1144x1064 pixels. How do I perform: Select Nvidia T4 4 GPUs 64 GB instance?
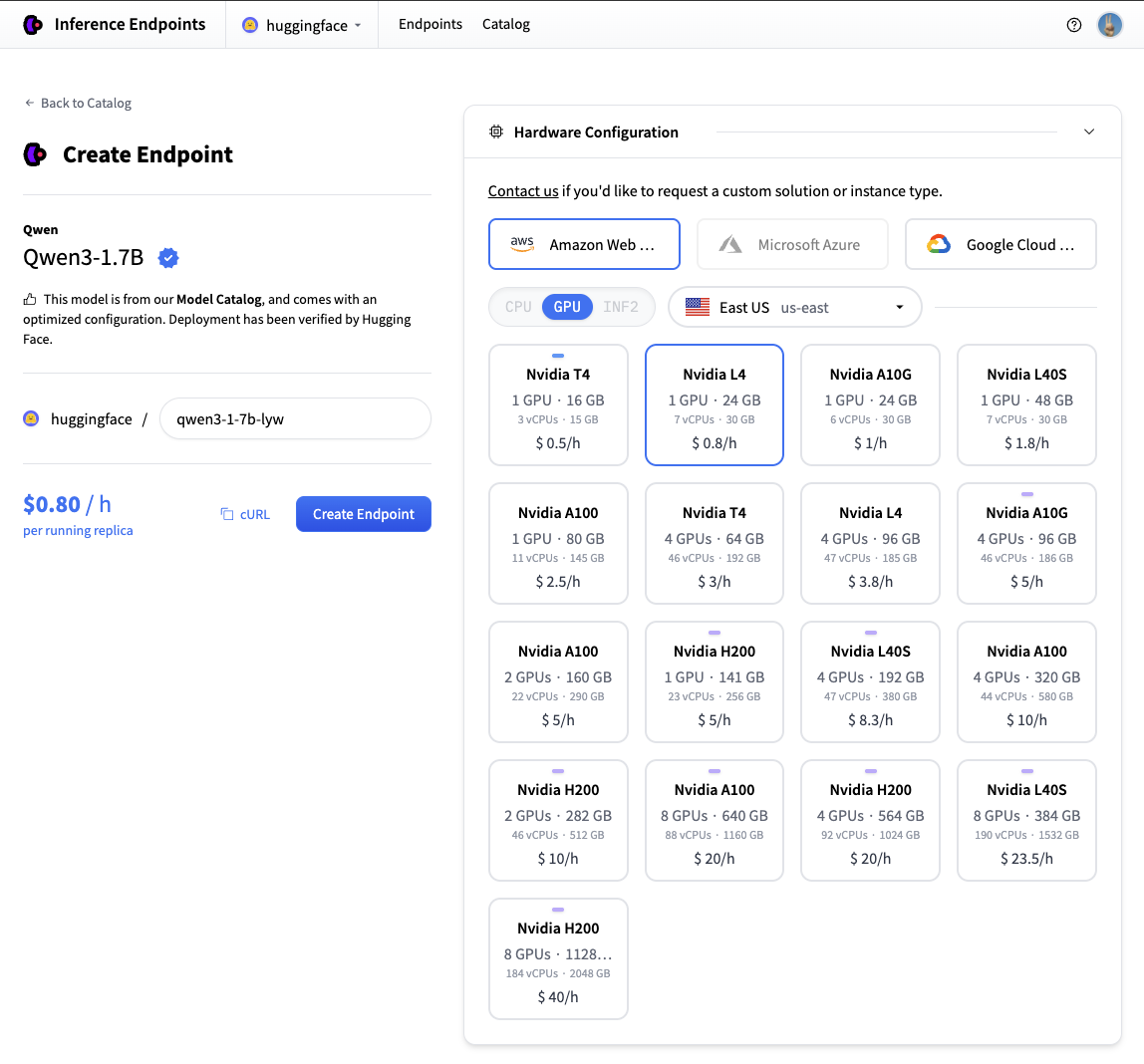pos(715,543)
